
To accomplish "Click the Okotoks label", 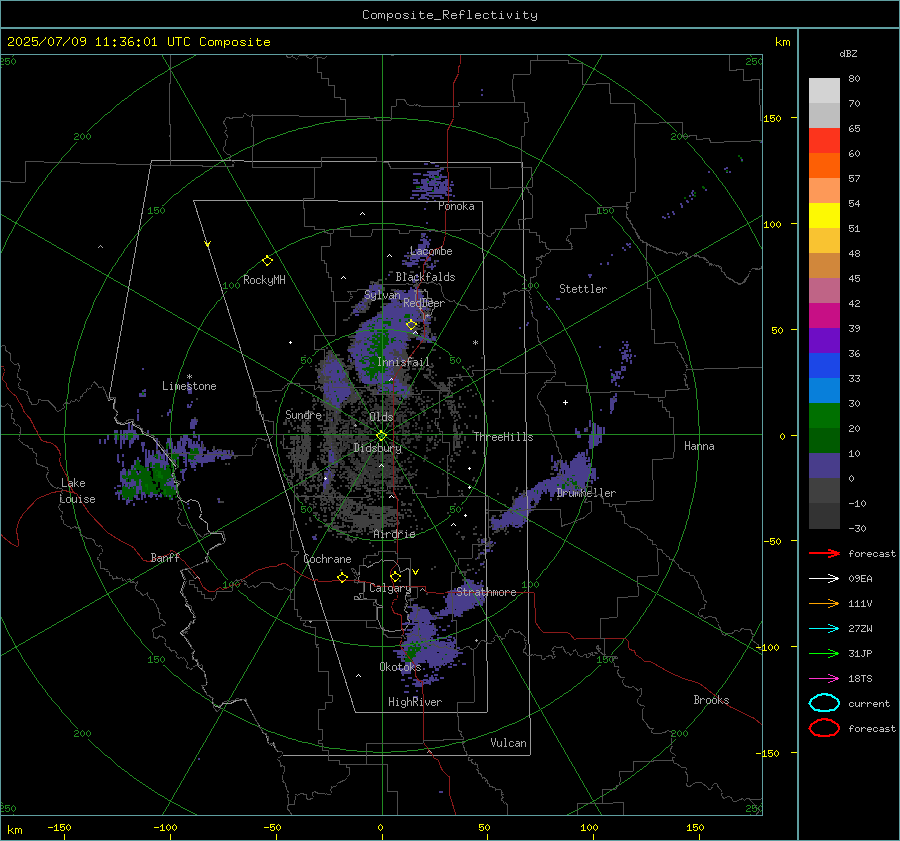I will click(400, 667).
